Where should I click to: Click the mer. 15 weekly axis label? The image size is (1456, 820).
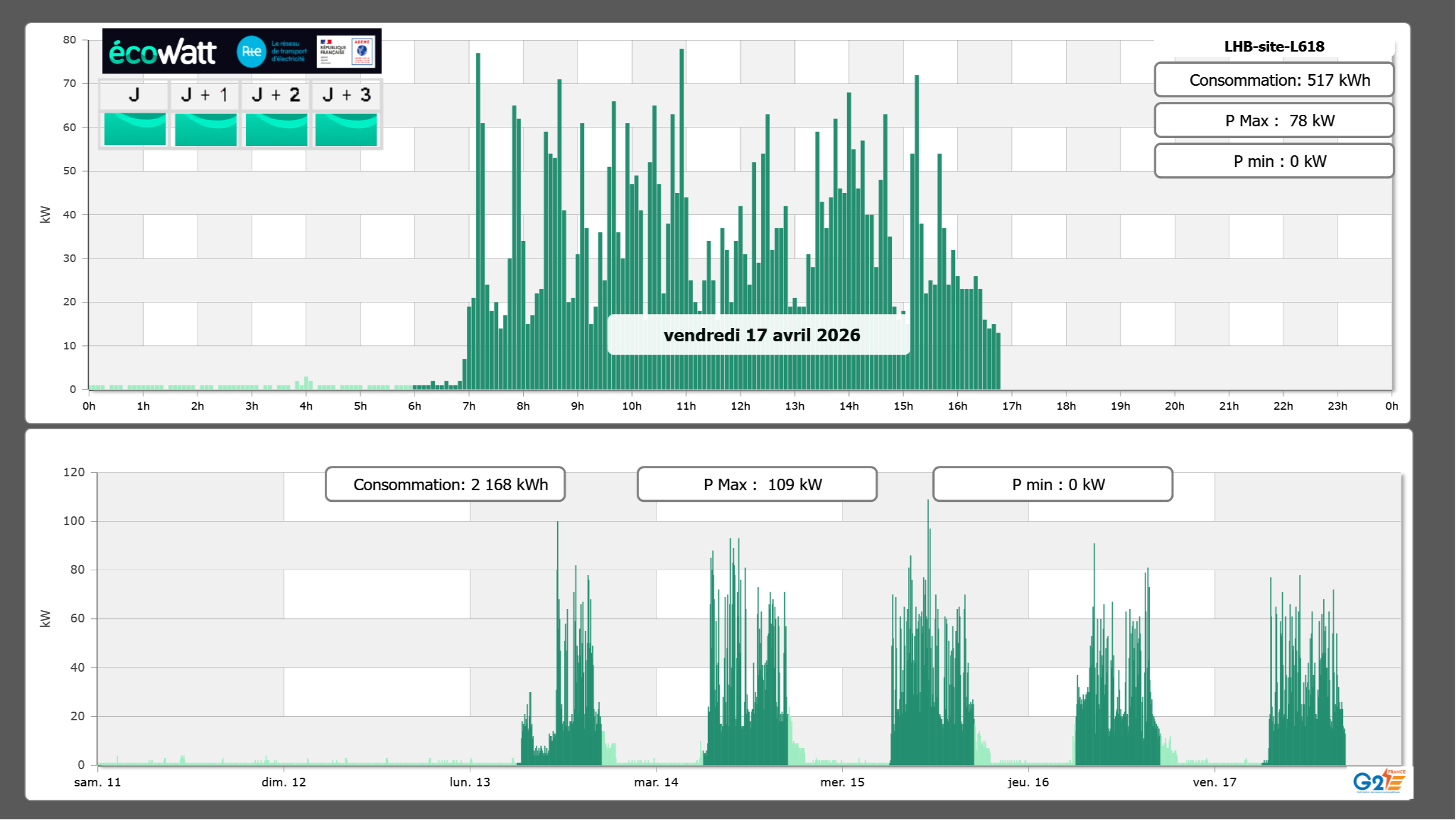pos(842,782)
